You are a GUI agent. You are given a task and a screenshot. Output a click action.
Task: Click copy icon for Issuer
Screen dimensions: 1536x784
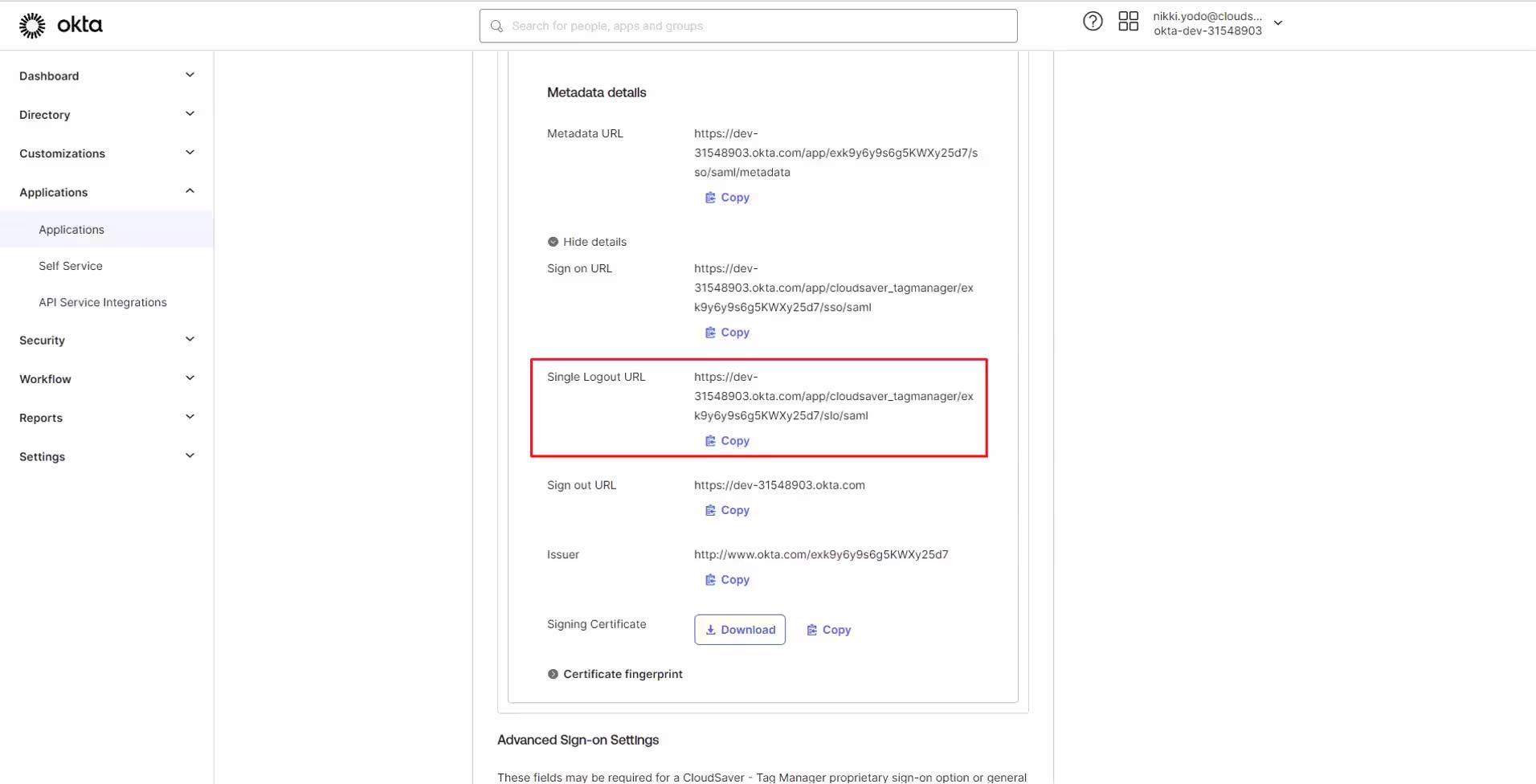click(710, 580)
